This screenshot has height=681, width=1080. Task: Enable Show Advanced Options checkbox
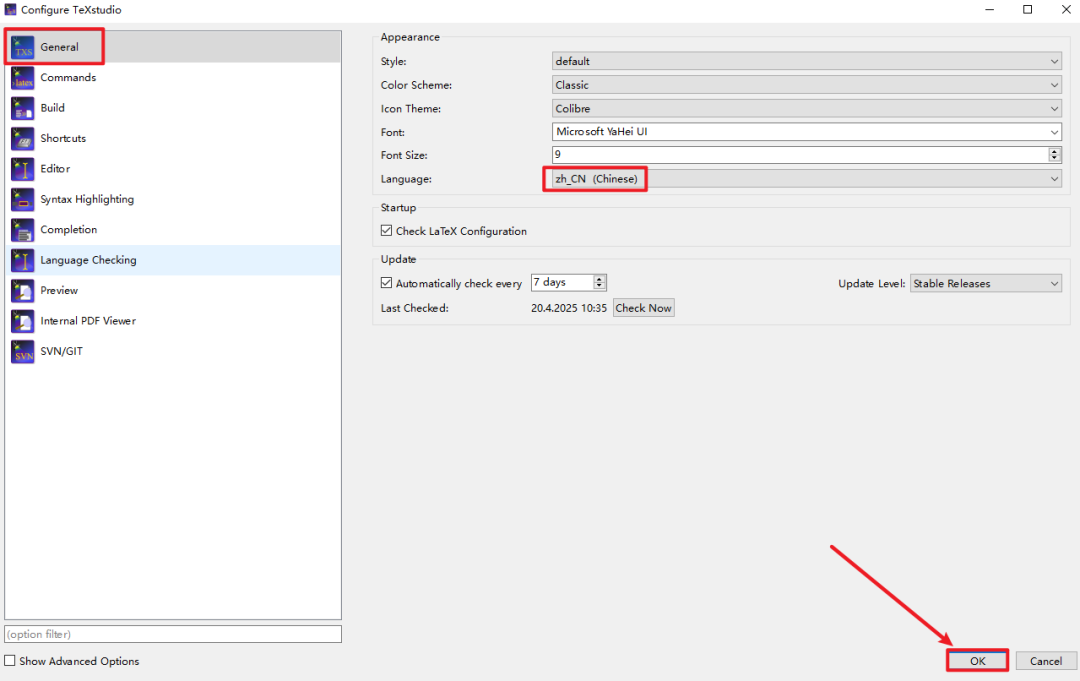pos(10,661)
